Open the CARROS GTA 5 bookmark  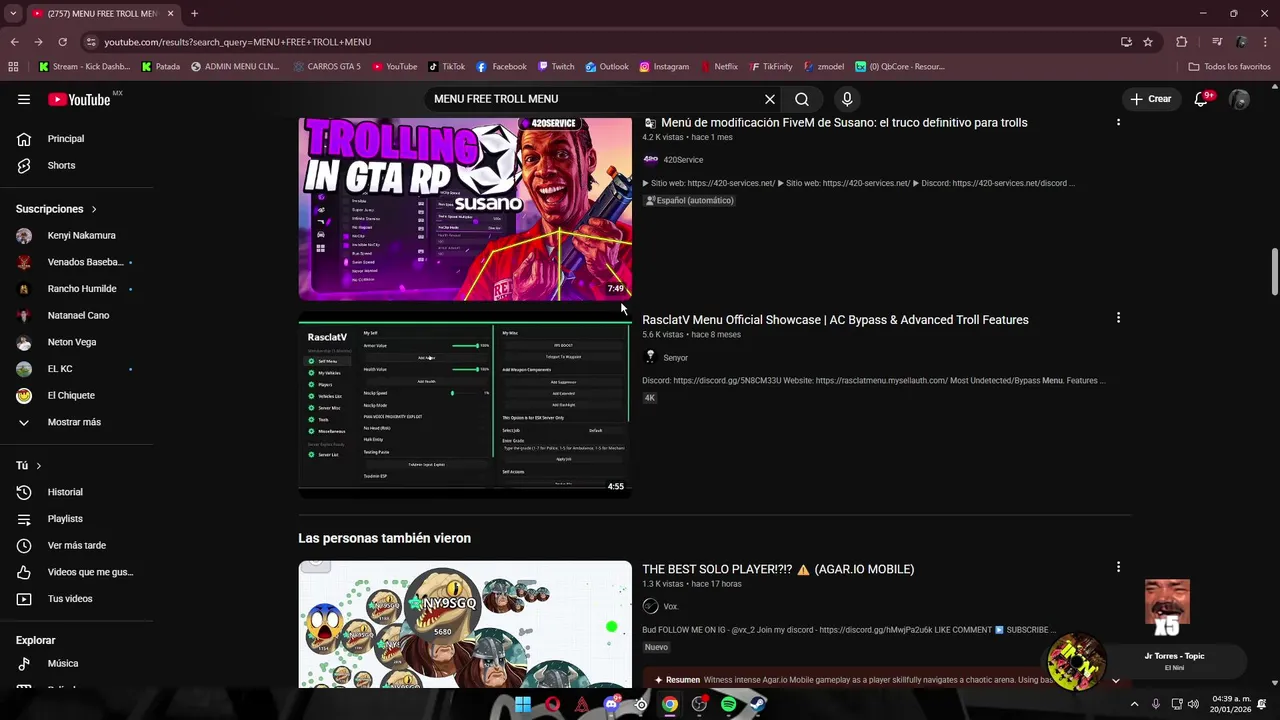click(326, 67)
